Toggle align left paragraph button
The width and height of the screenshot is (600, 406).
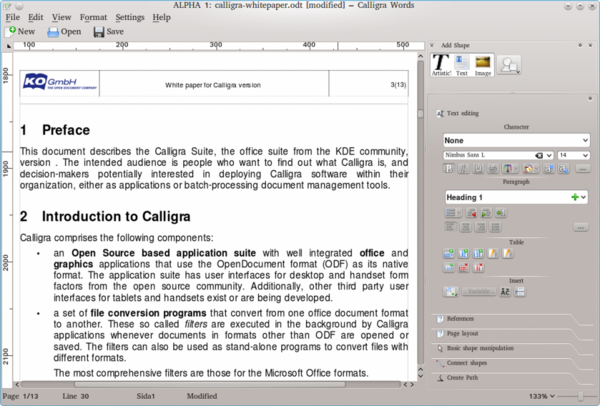coord(450,227)
